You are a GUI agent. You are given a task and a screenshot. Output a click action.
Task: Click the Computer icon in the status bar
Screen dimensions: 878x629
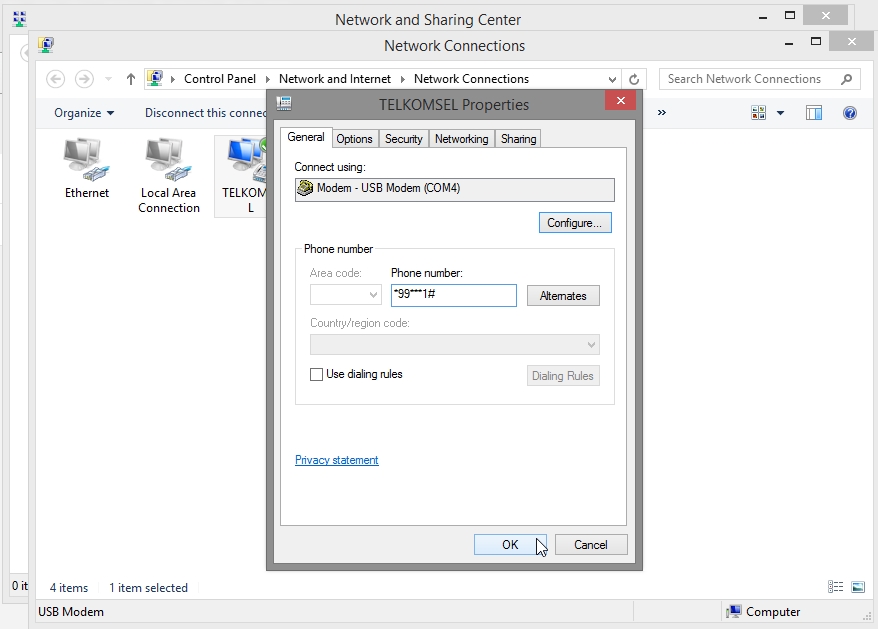pyautogui.click(x=734, y=611)
